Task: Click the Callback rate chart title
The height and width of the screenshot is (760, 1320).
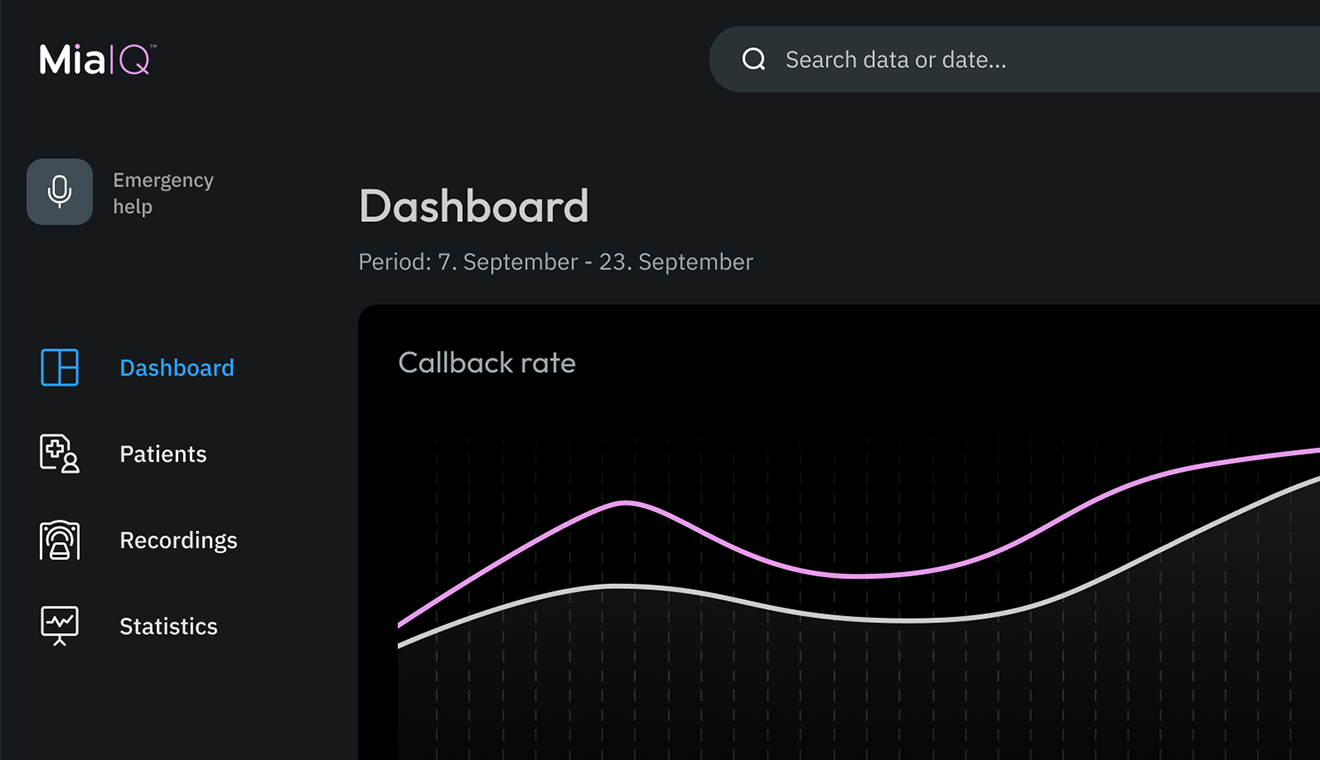Action: coord(487,362)
